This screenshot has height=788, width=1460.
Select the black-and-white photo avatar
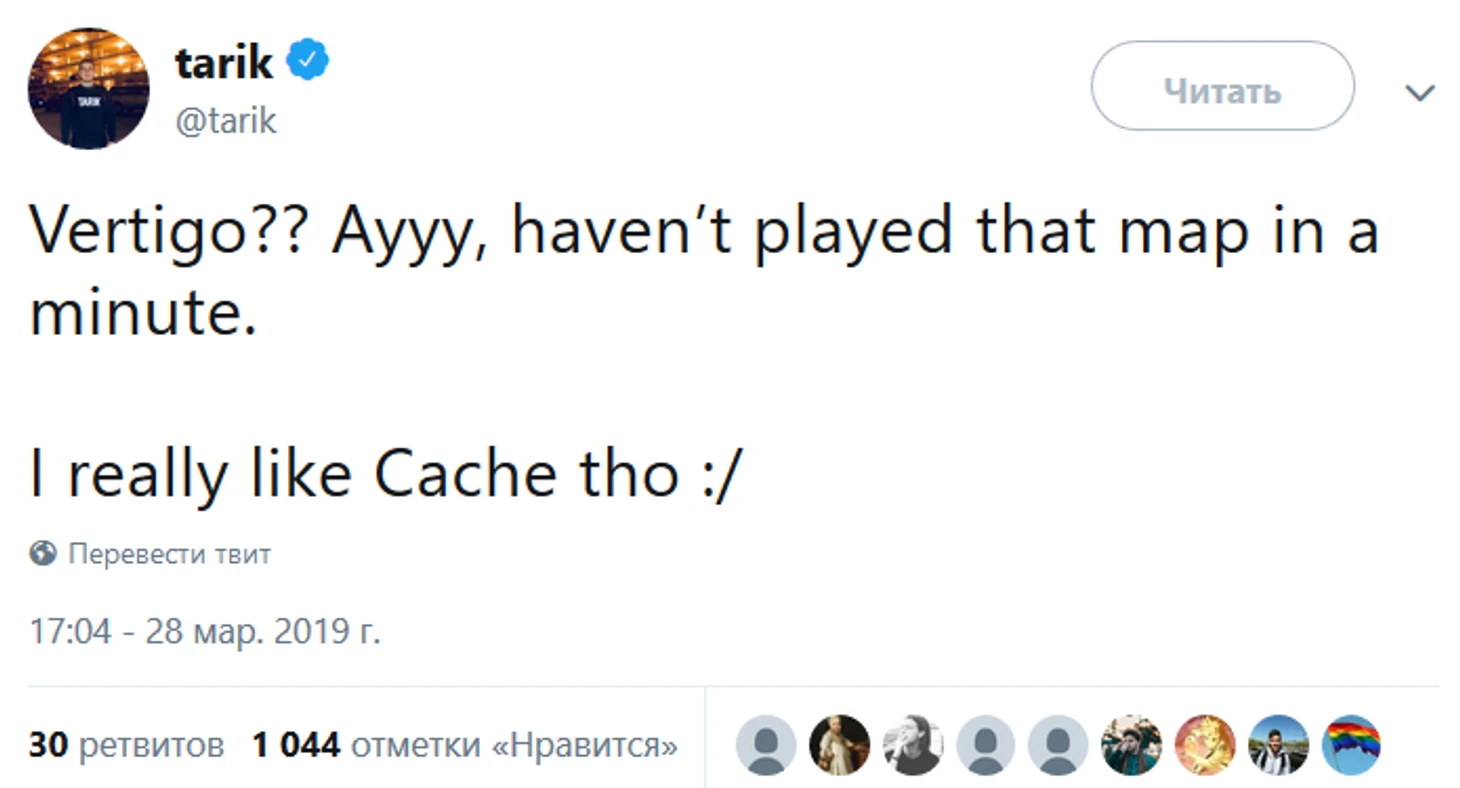[x=913, y=745]
